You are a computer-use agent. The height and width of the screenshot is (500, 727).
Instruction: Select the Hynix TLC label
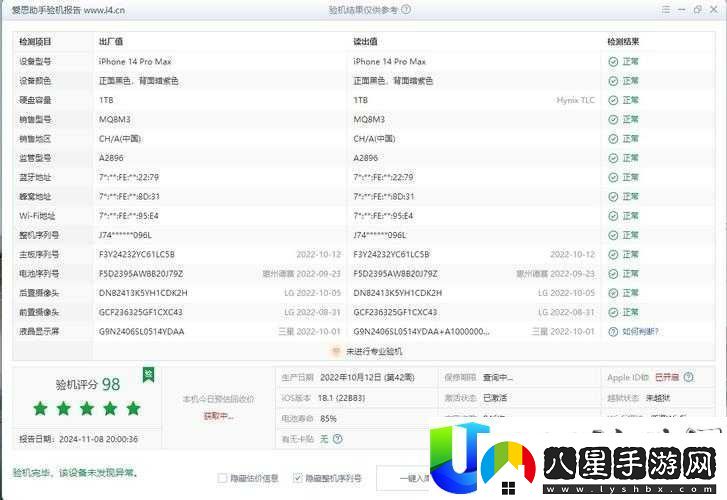[x=575, y=100]
